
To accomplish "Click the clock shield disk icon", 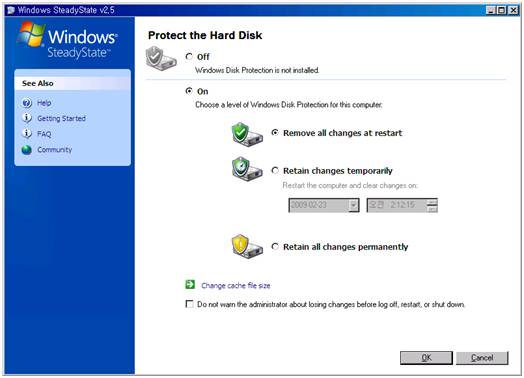I will point(247,169).
